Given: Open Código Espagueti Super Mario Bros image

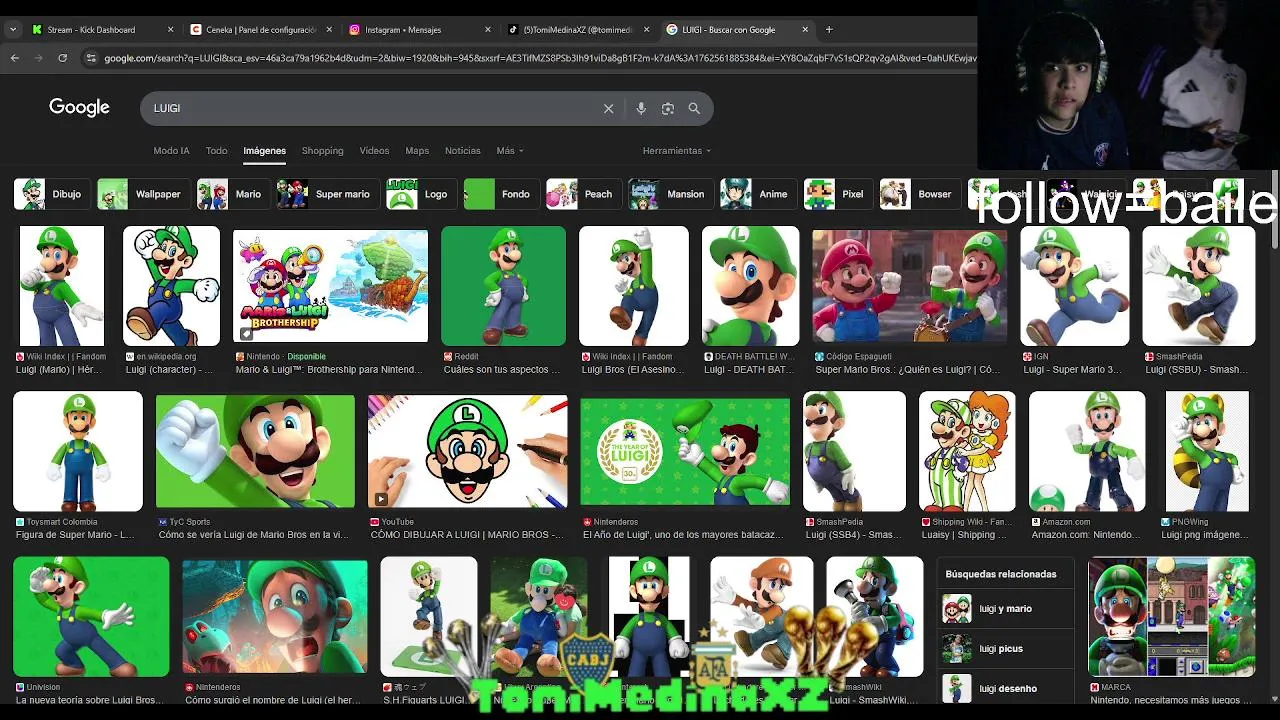Looking at the screenshot, I should [909, 286].
